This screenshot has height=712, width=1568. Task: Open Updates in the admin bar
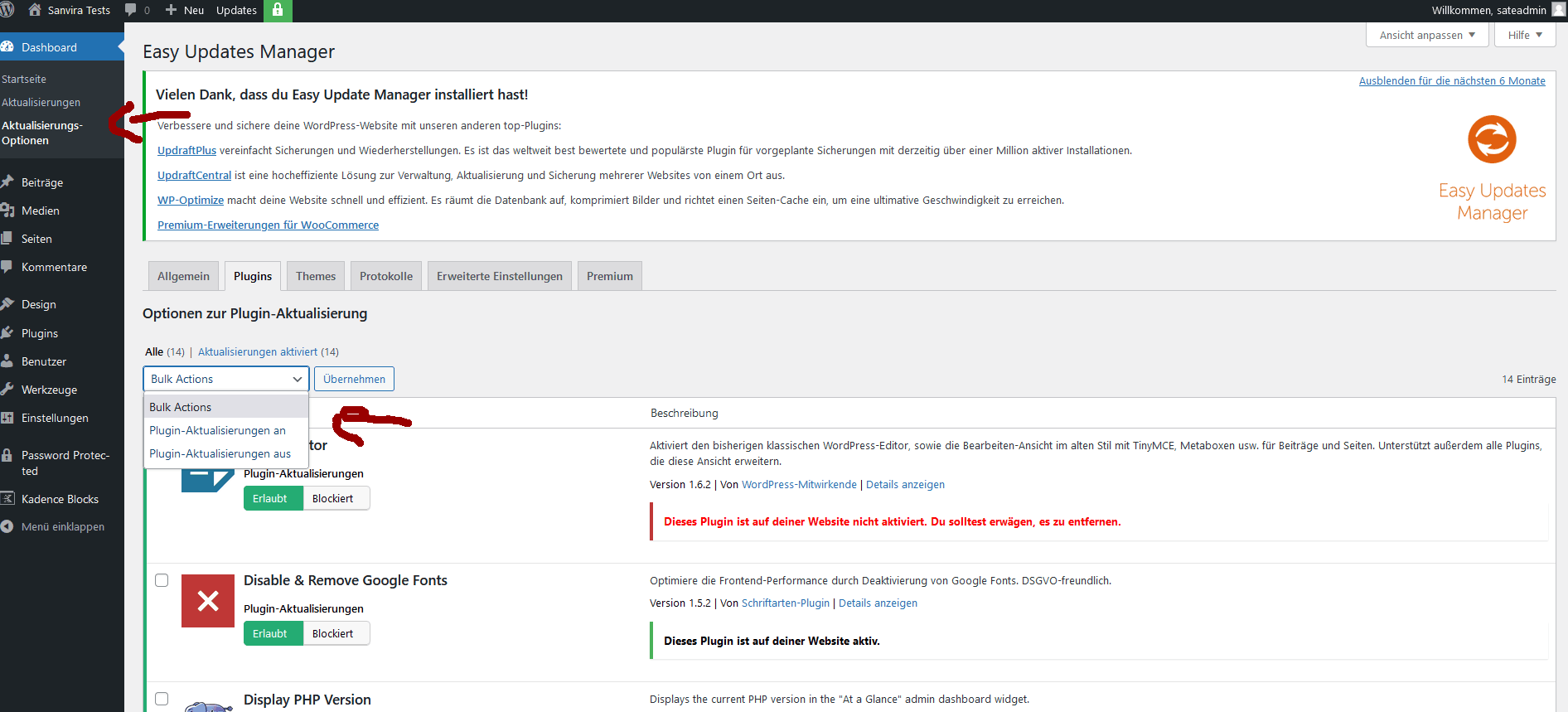click(236, 10)
